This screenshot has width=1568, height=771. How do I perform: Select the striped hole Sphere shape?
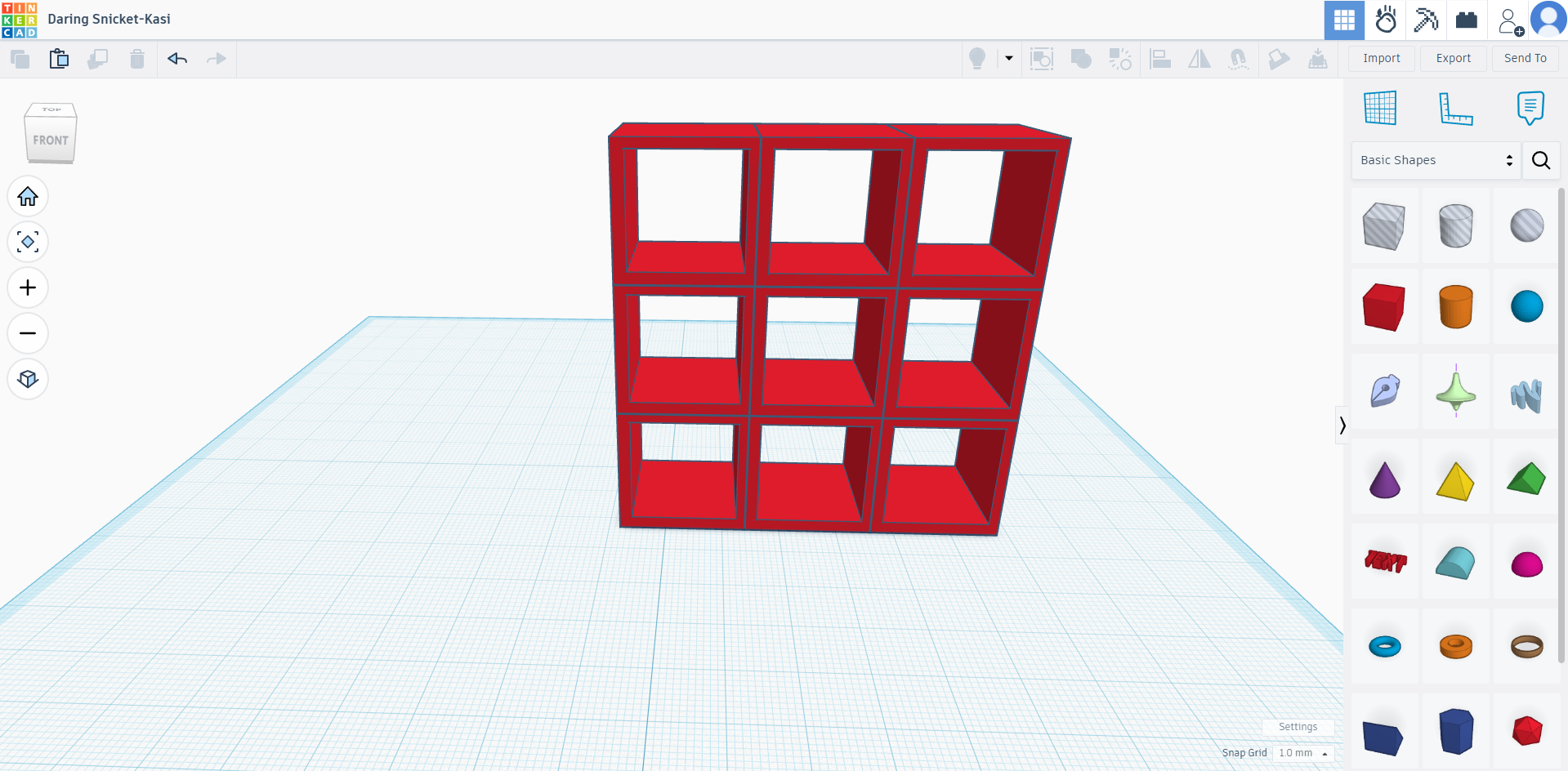tap(1526, 225)
